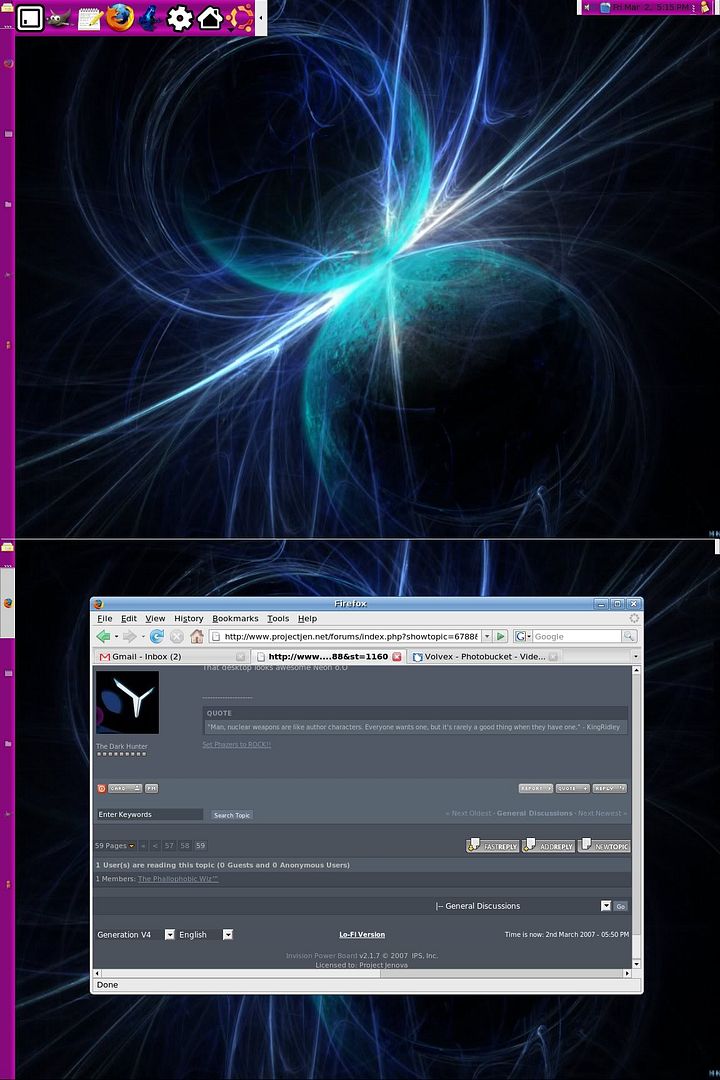Click the REPORT button on the post

pyautogui.click(x=536, y=788)
